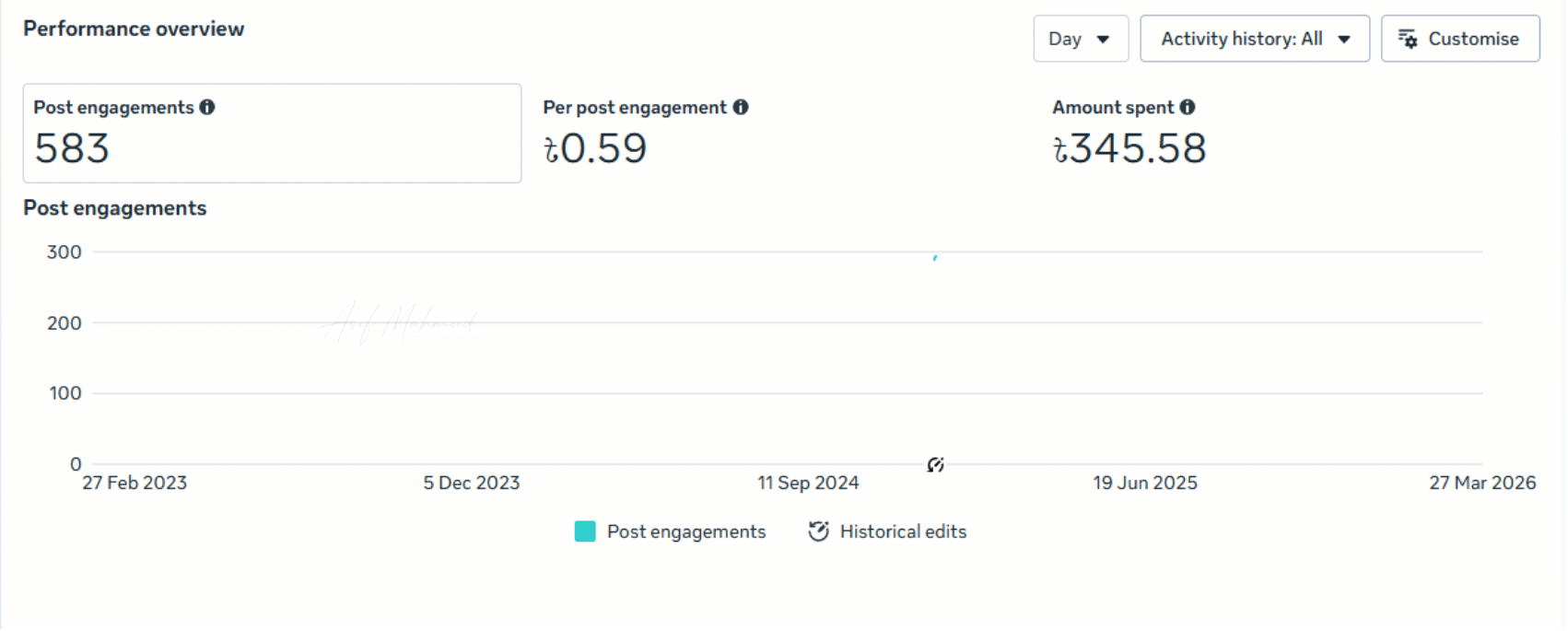Click the teal data point near 300
This screenshot has height=631, width=1568.
coord(935,258)
